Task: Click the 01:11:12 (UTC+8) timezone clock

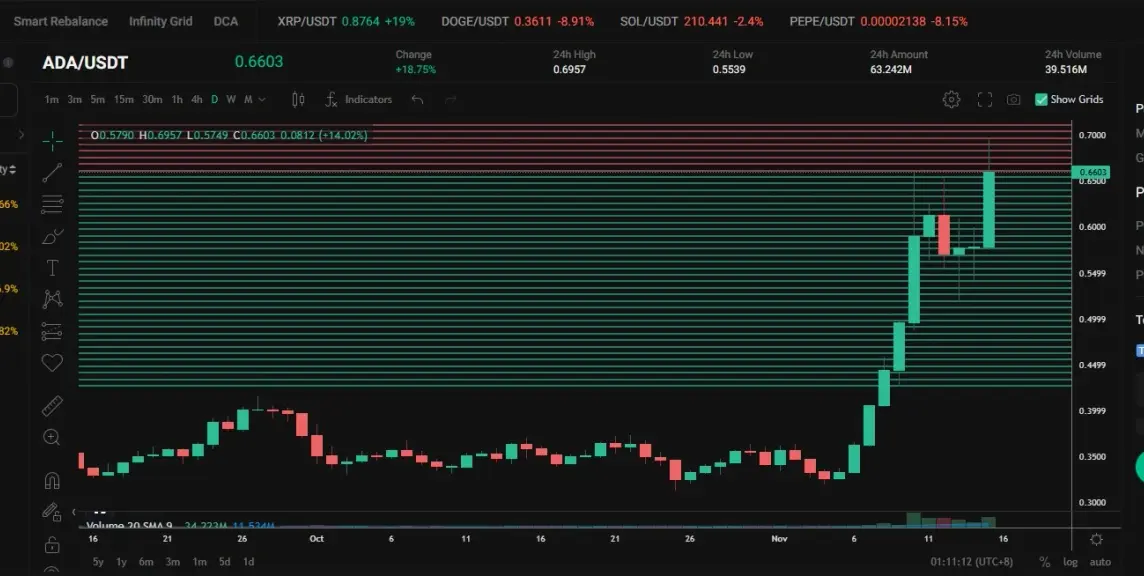Action: point(971,561)
